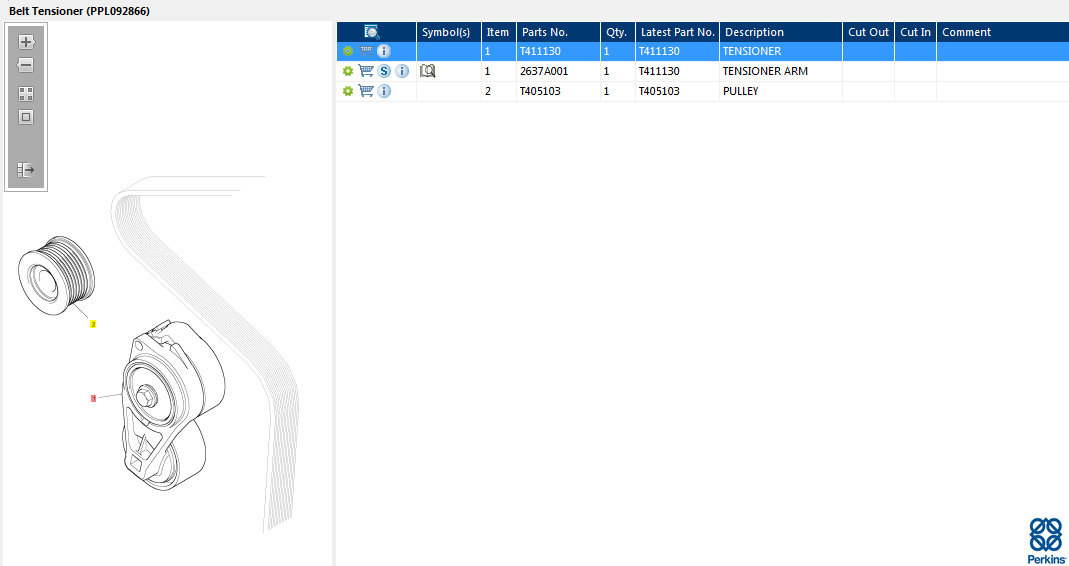
Task: Open info for TENSIONER T411130 row
Action: coord(385,51)
